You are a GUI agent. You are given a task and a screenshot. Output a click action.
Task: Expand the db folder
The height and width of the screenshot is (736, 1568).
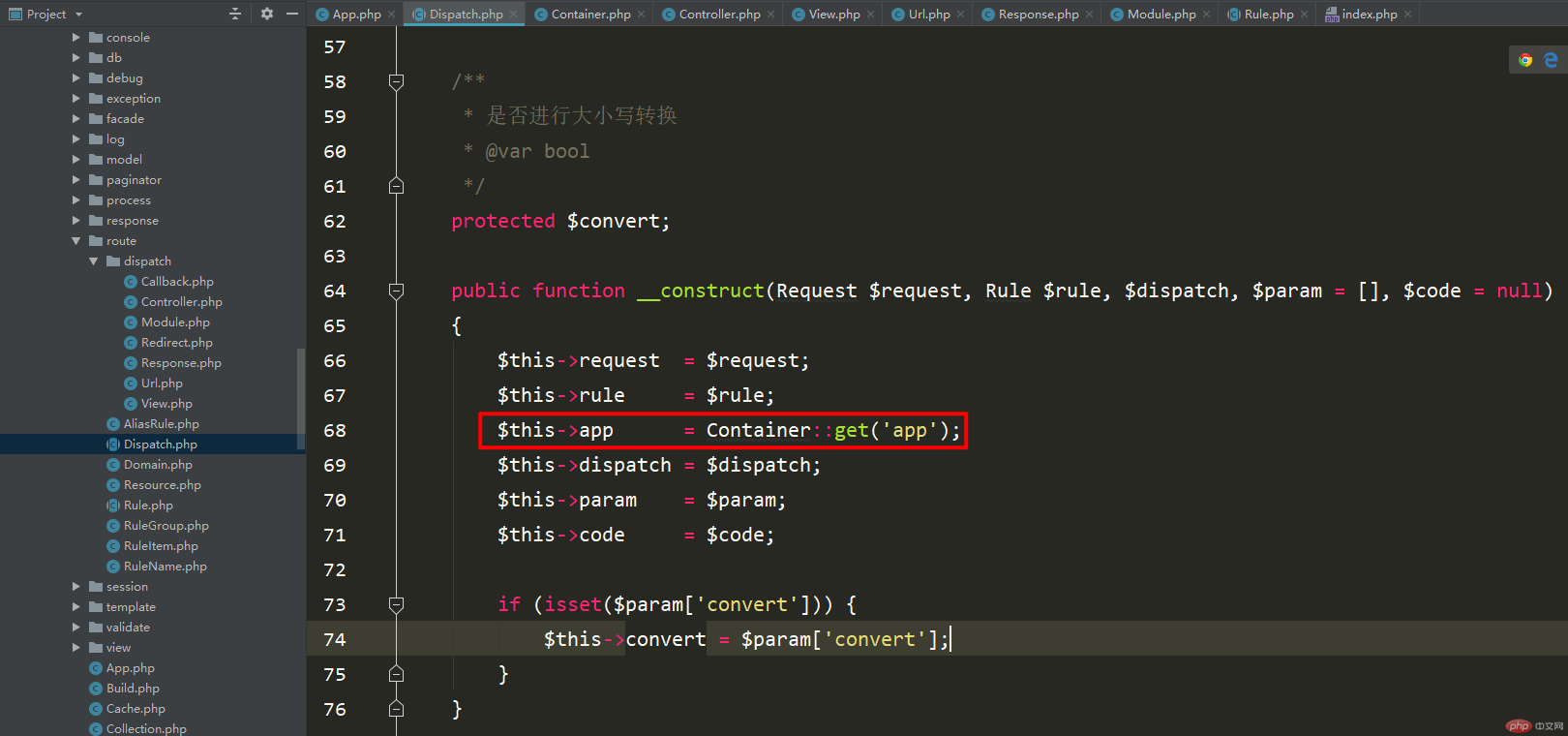click(x=76, y=58)
